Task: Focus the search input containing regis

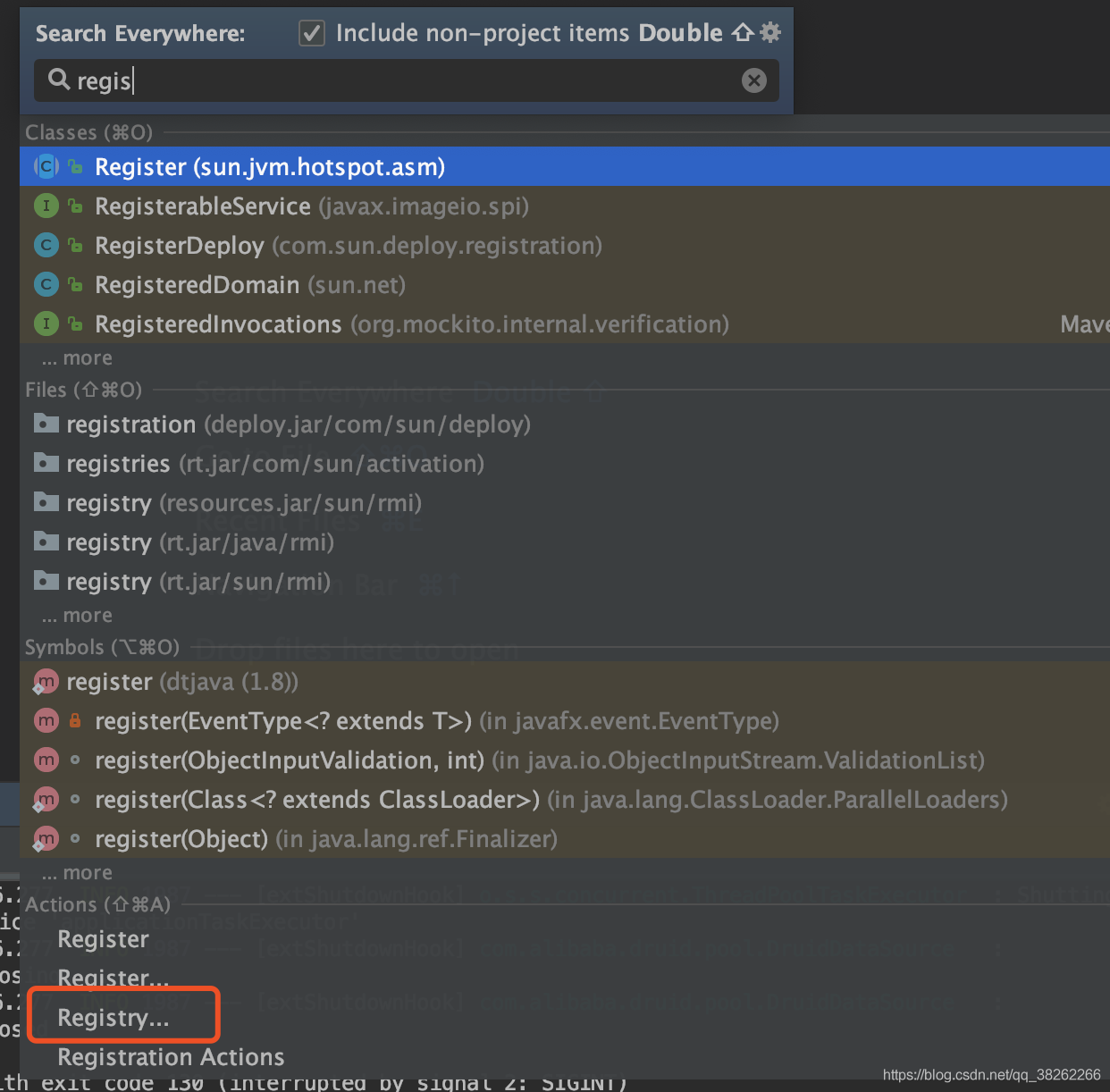Action: click(x=407, y=80)
